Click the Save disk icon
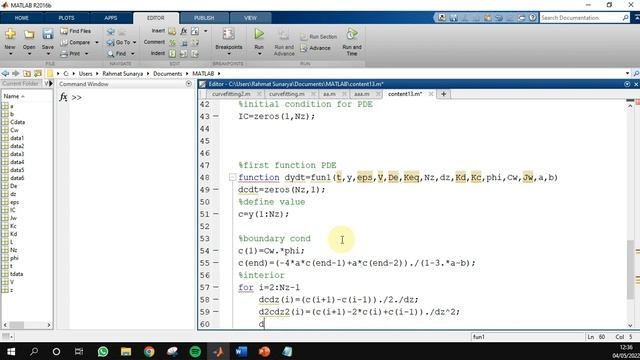640x360 pixels. coord(48,34)
